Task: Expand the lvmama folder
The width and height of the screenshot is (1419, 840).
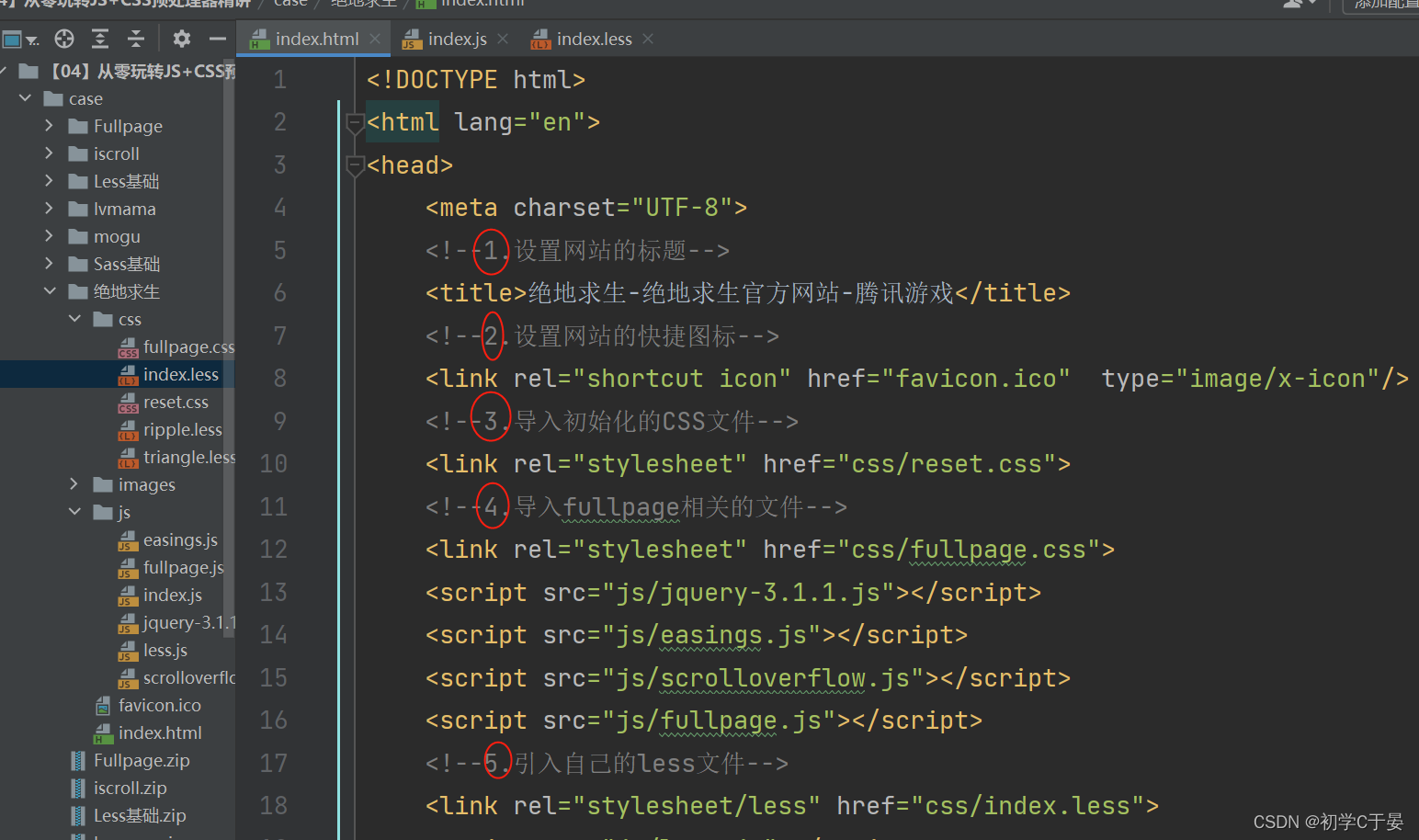Action: [50, 209]
